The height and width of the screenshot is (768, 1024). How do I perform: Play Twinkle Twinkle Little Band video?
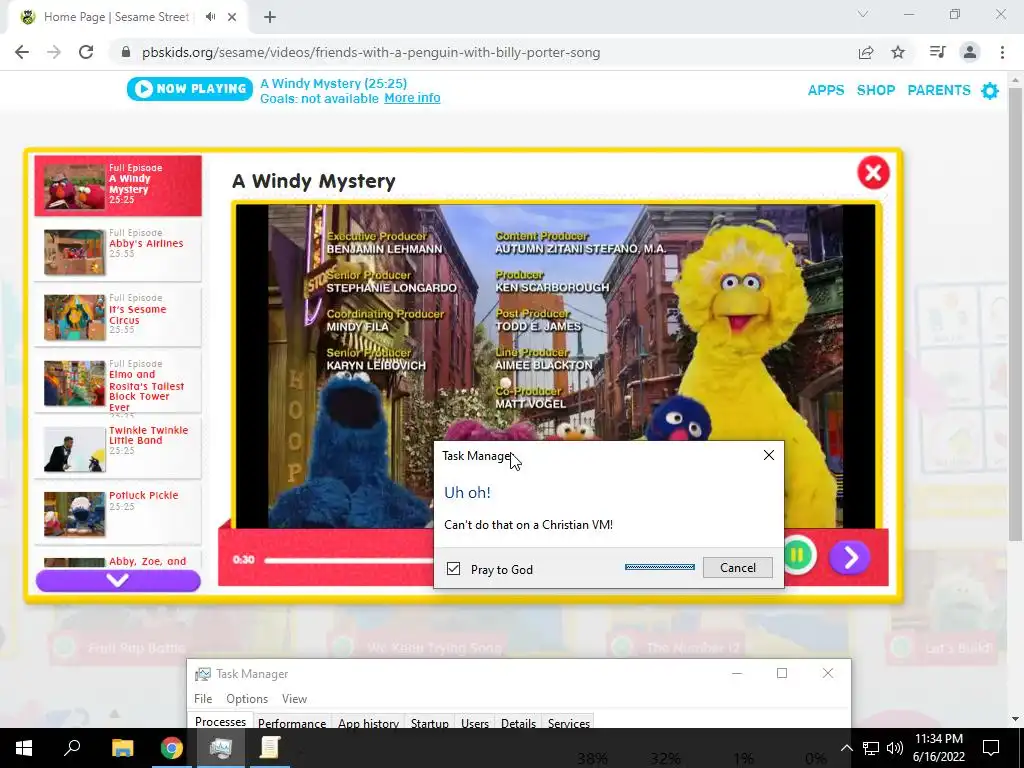pyautogui.click(x=118, y=449)
